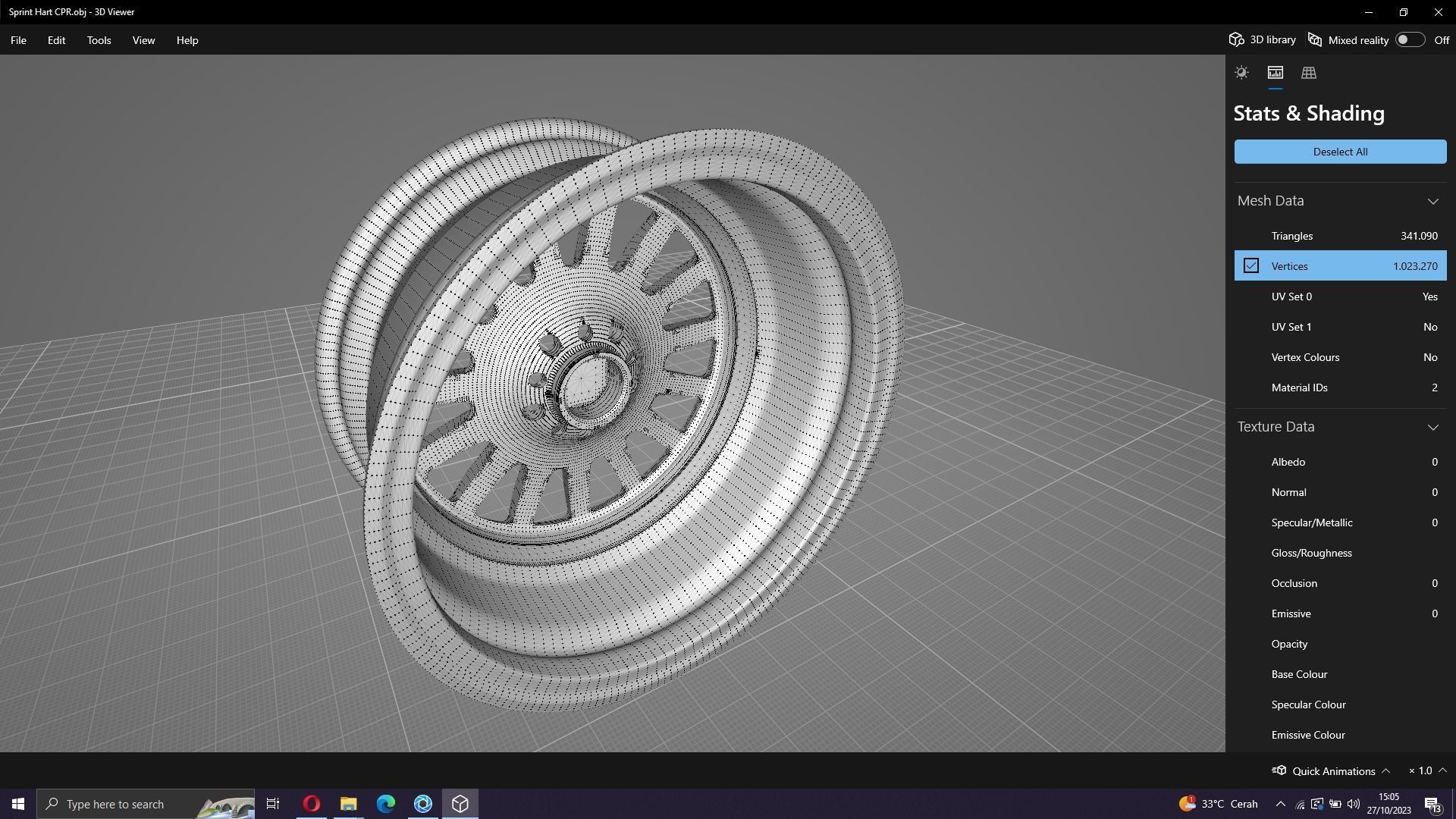1456x819 pixels.
Task: Open File Explorer from the taskbar
Action: click(x=348, y=804)
